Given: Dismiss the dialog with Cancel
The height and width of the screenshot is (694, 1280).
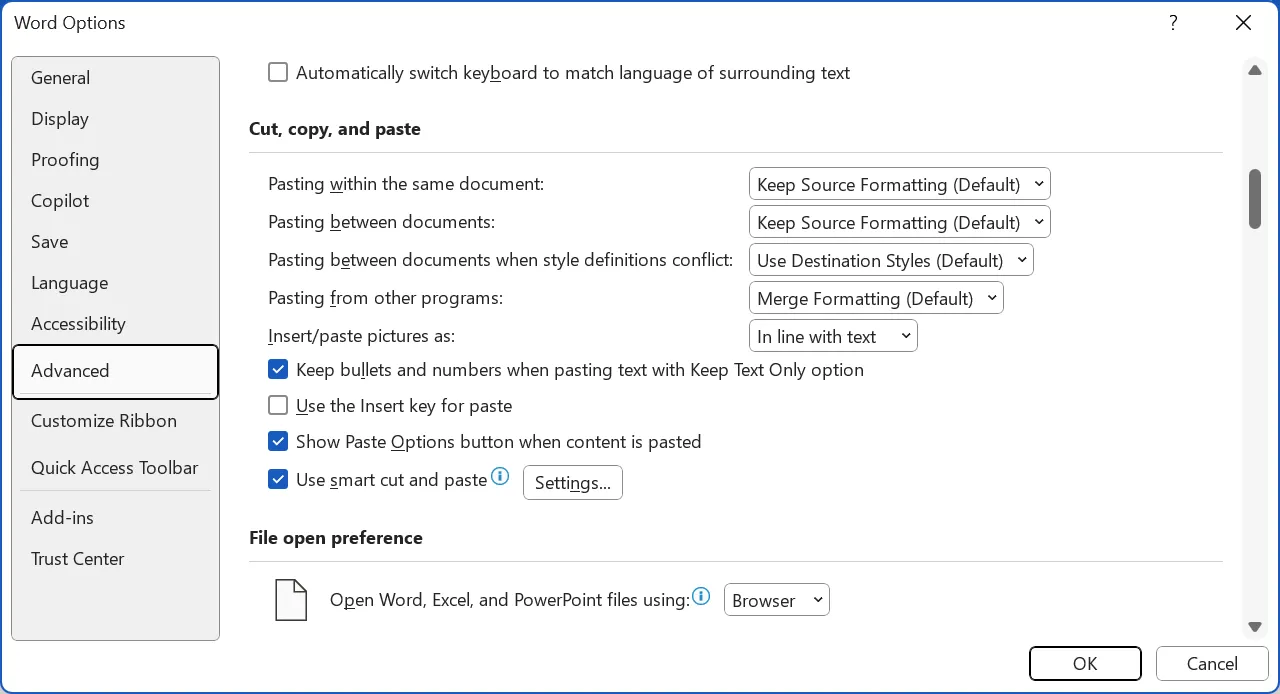Looking at the screenshot, I should (x=1212, y=663).
